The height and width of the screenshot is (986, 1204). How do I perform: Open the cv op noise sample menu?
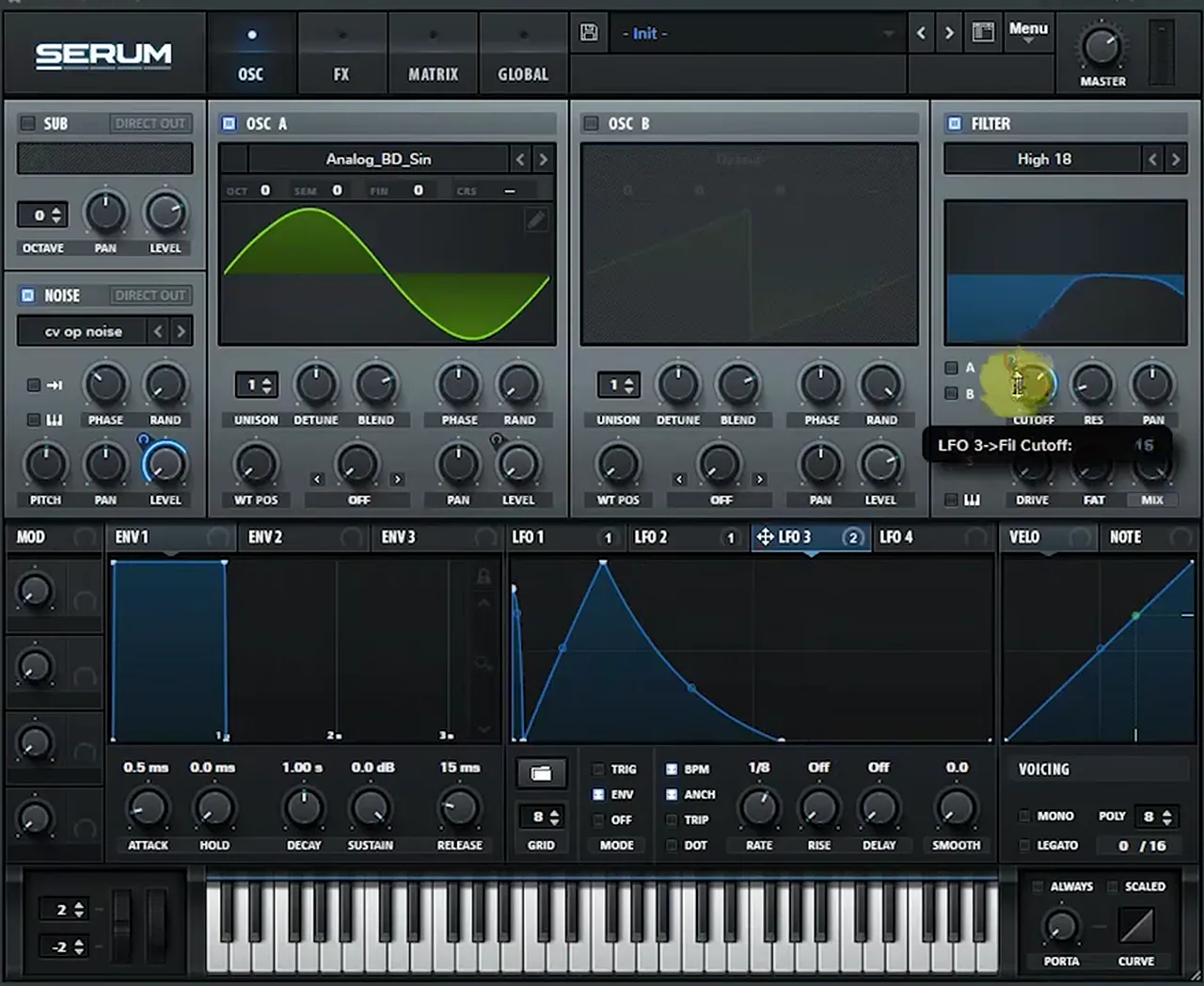click(x=83, y=331)
